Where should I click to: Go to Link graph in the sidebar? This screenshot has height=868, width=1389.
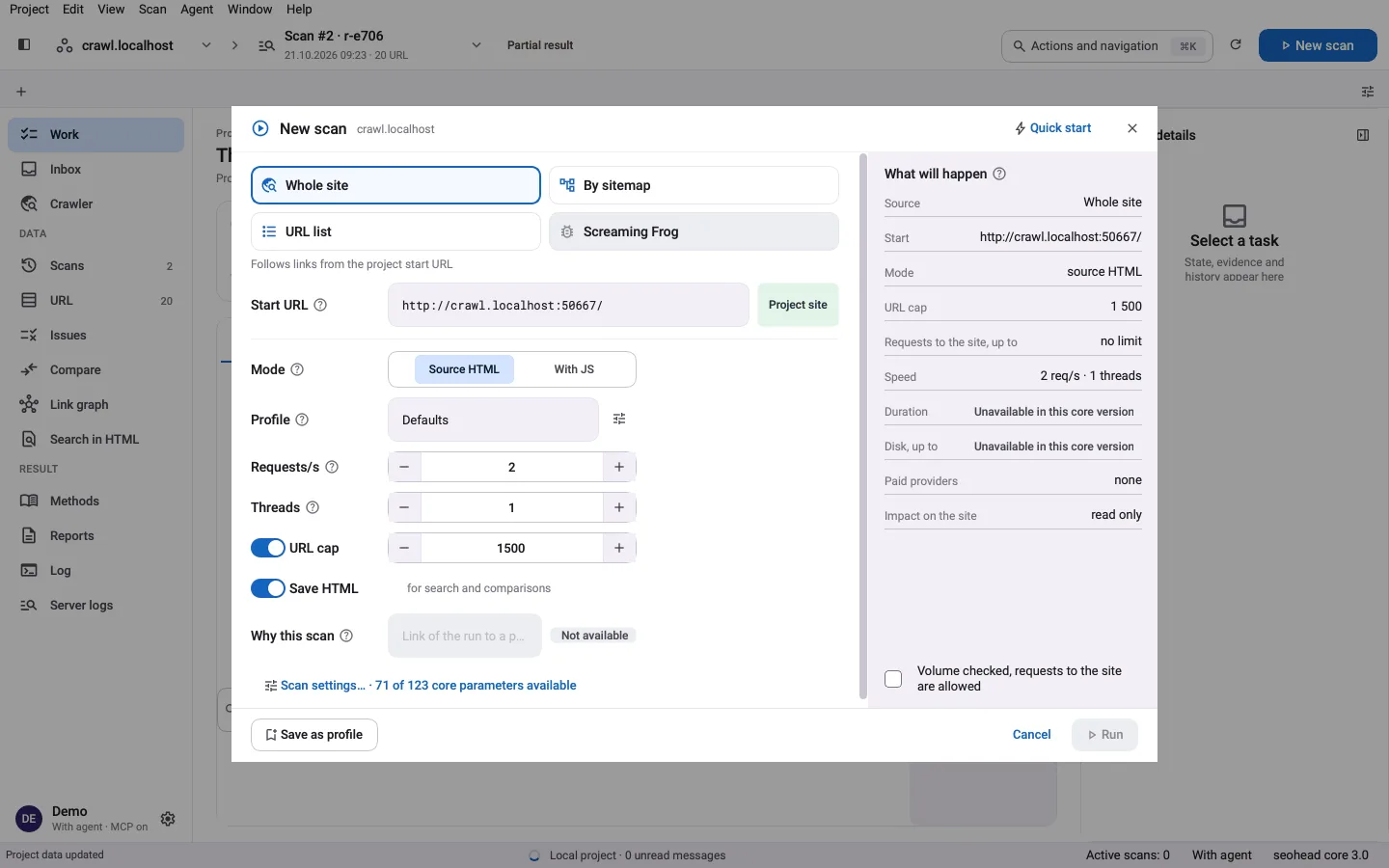point(95,404)
